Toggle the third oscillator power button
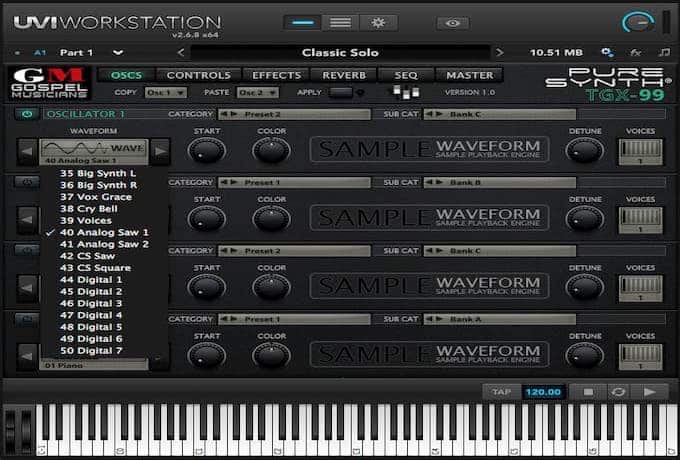 pos(27,251)
